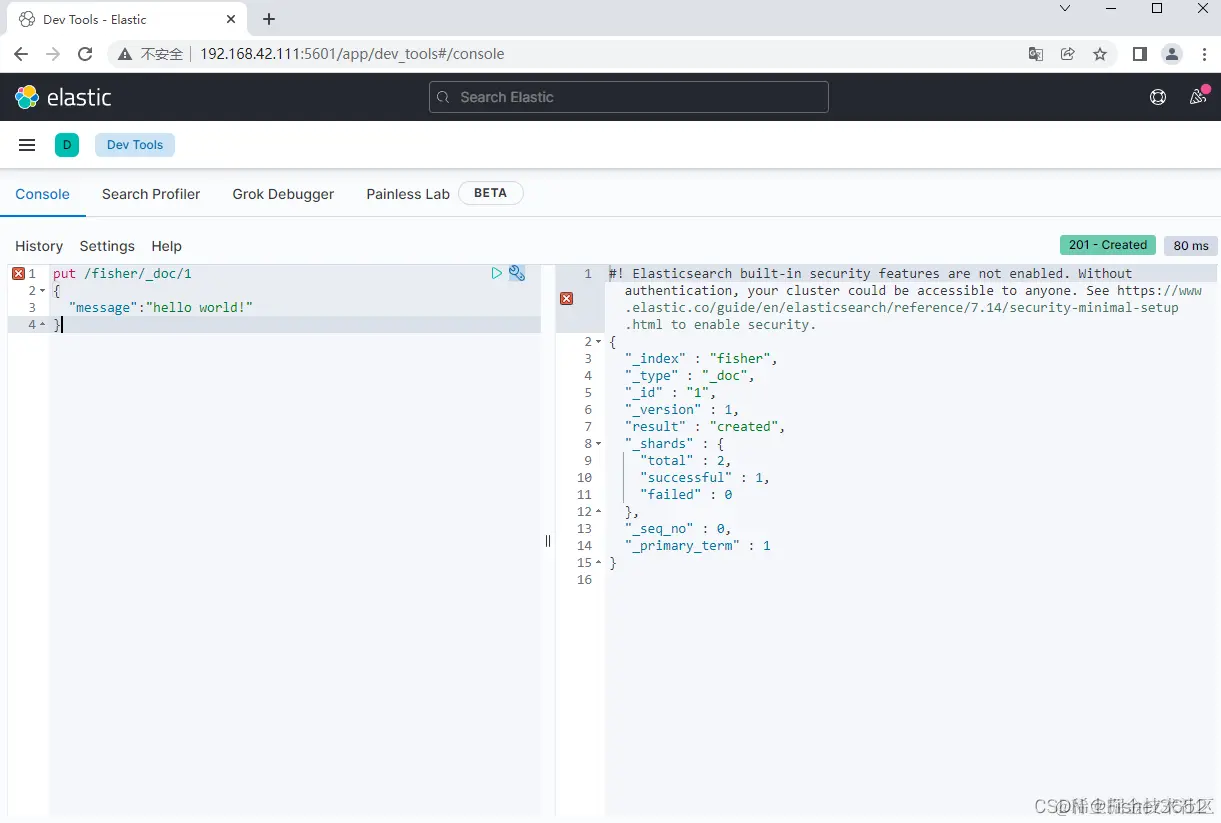1221x823 pixels.
Task: Click the insecure site warning indicator
Action: 151,54
